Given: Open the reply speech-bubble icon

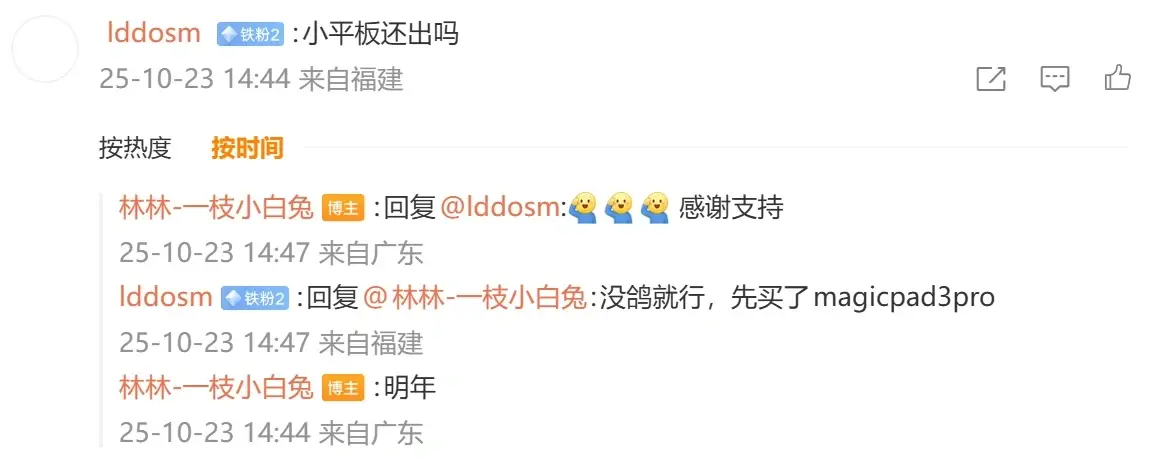Looking at the screenshot, I should pos(1054,78).
